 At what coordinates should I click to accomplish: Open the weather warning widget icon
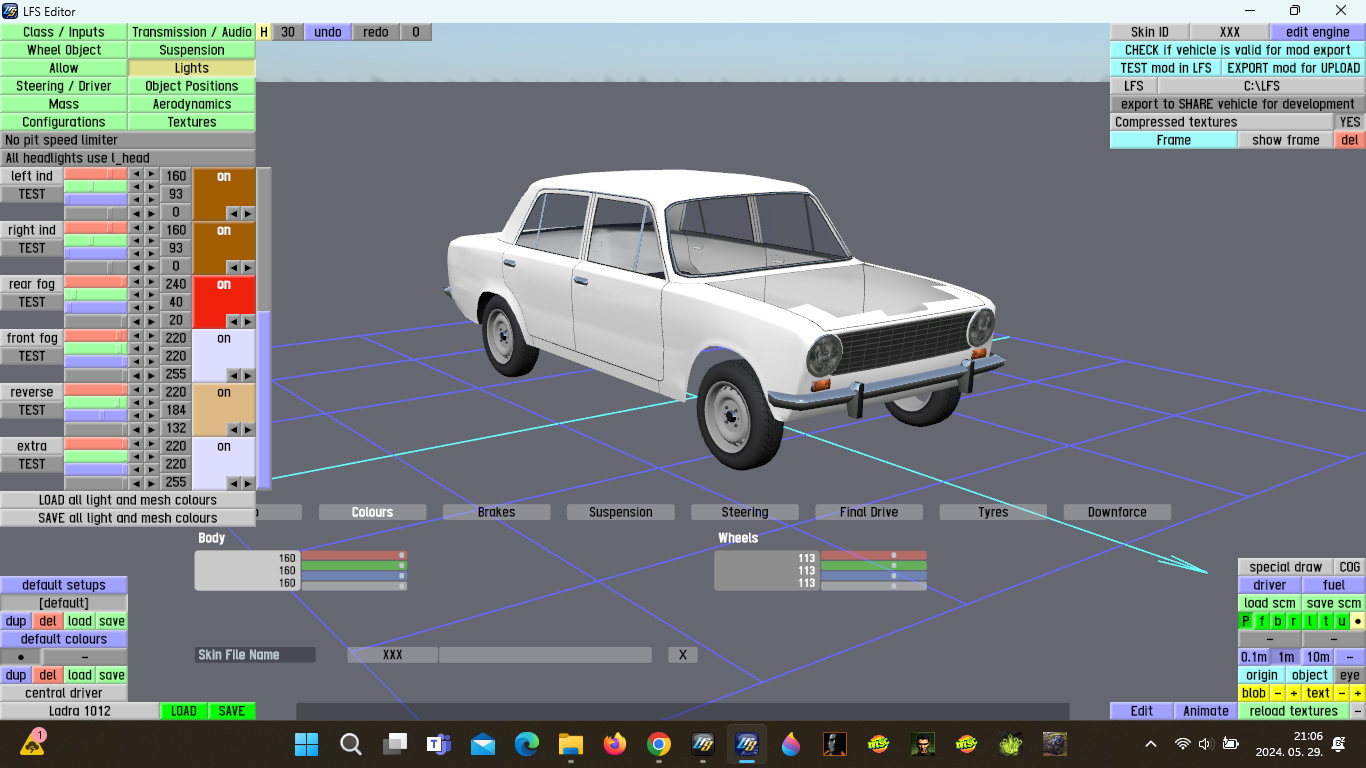click(33, 743)
